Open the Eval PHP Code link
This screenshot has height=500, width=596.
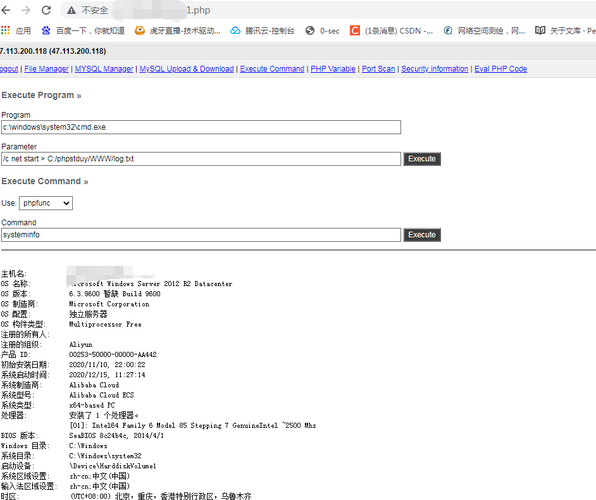[x=501, y=69]
